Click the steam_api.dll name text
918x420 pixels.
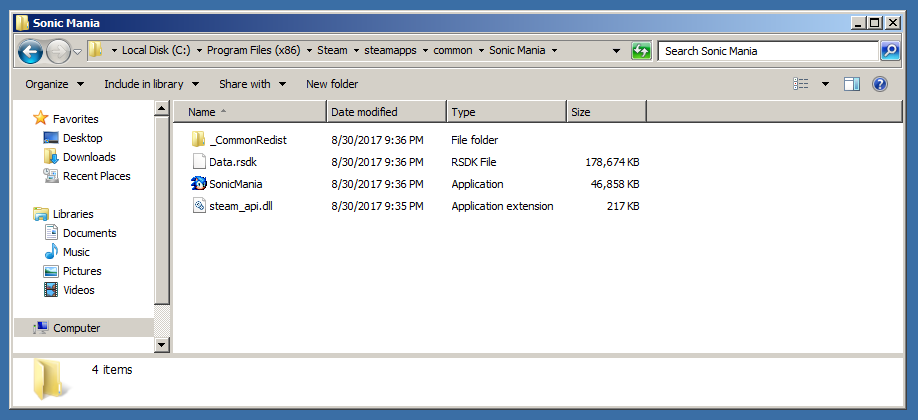point(241,206)
